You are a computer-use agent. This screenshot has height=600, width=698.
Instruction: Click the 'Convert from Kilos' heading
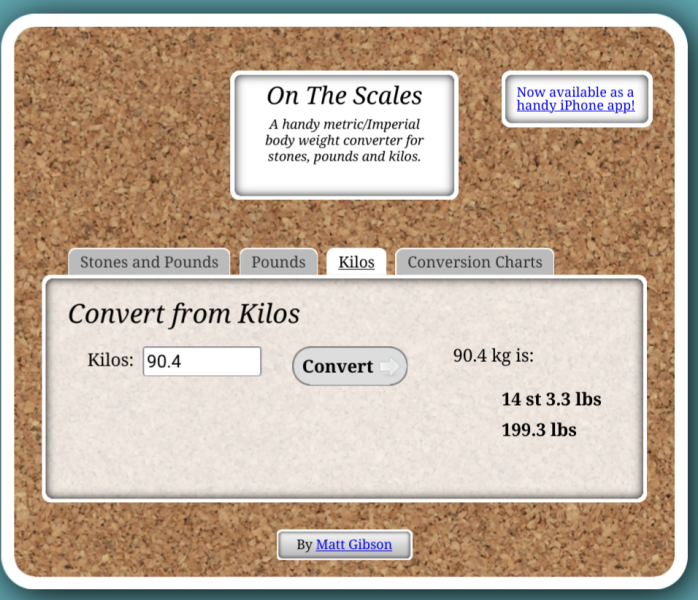(184, 314)
